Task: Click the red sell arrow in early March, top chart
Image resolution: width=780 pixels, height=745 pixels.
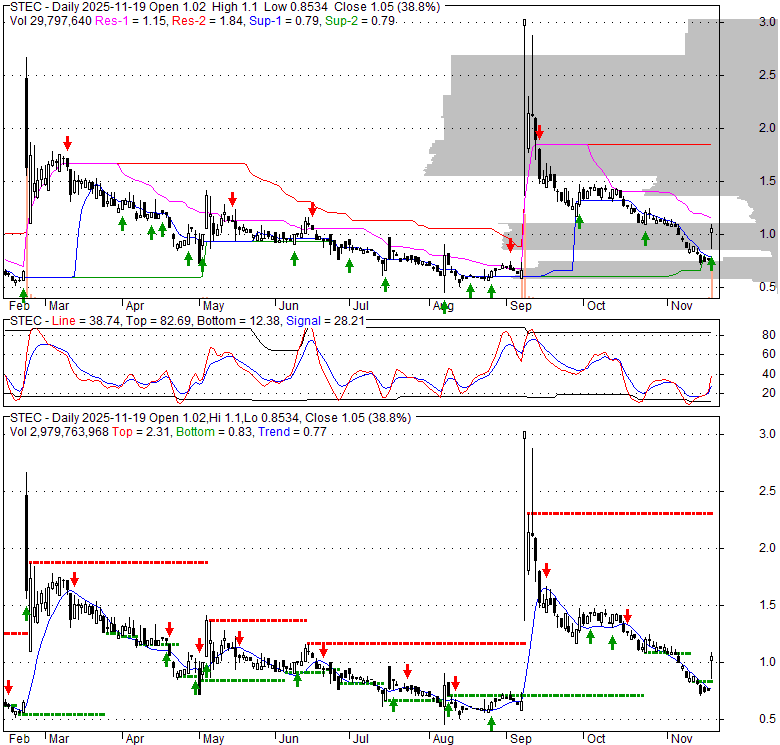Action: coord(68,143)
